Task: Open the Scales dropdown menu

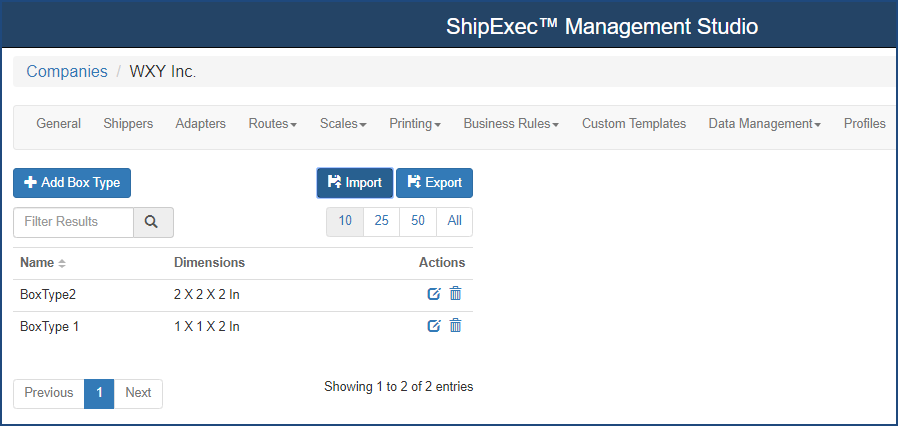Action: [343, 124]
